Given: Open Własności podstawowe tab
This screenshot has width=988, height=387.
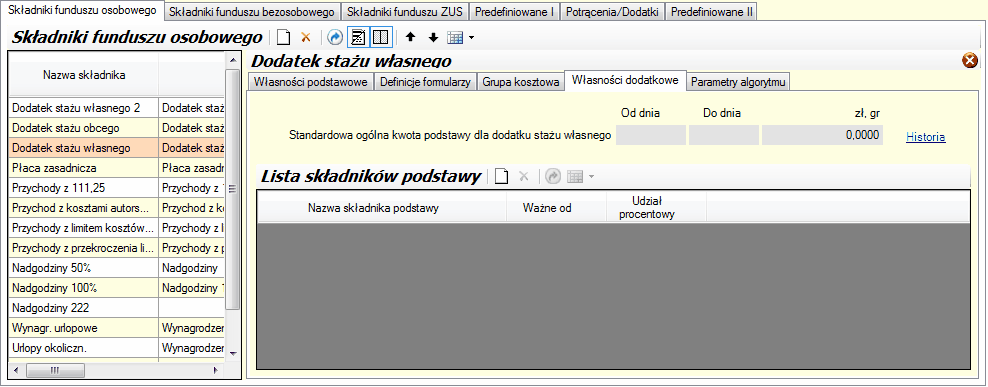Looking at the screenshot, I should click(x=311, y=83).
